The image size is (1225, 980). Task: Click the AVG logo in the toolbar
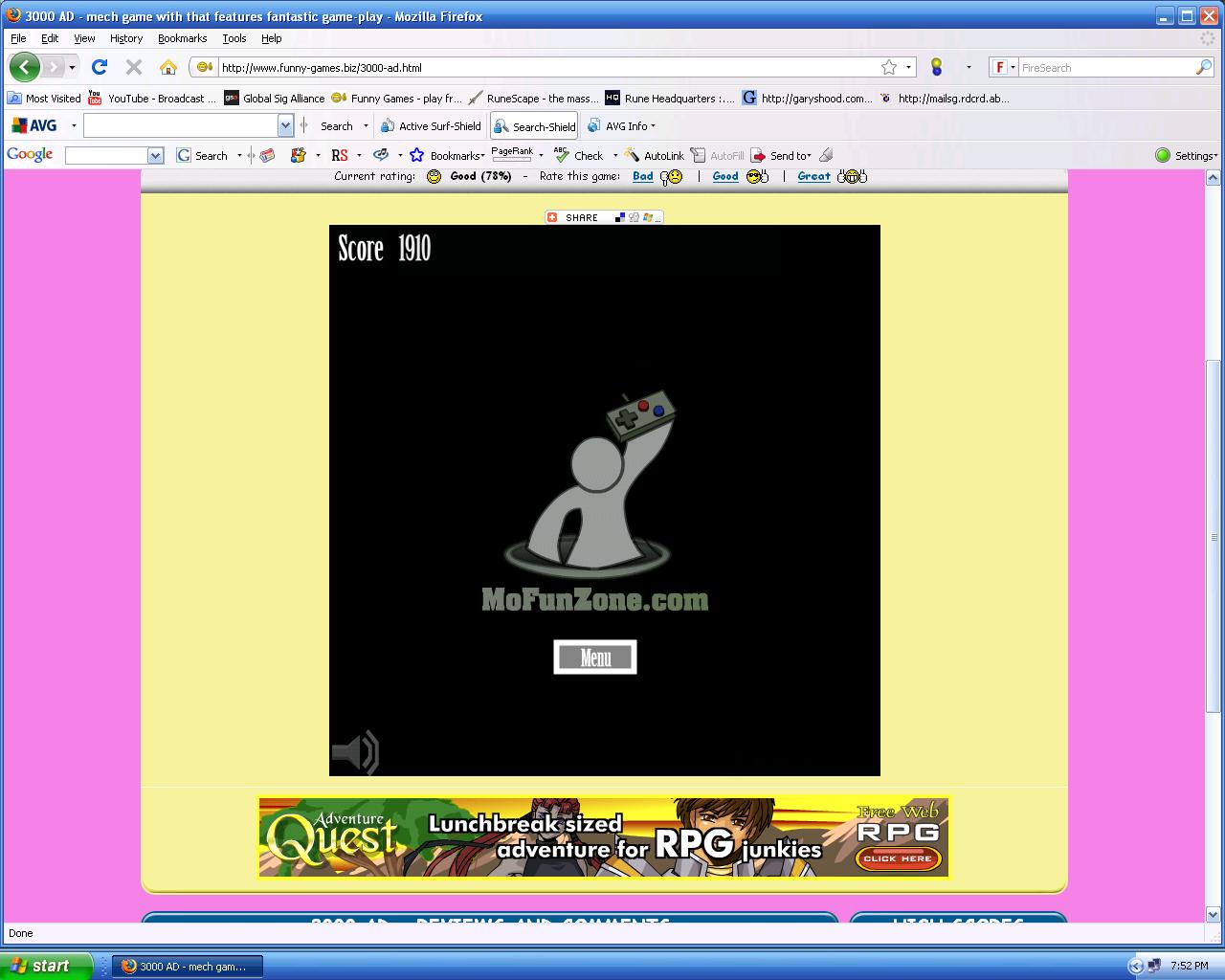[33, 125]
